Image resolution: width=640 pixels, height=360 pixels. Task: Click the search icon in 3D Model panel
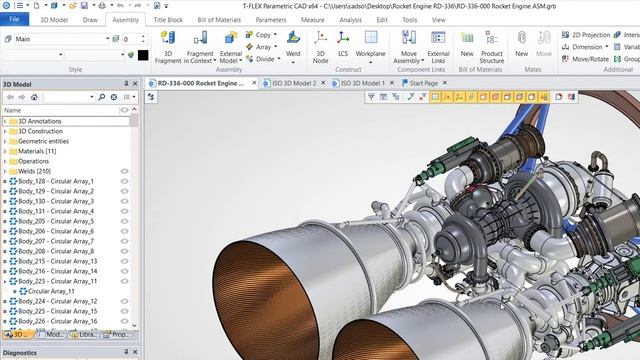[x=102, y=97]
